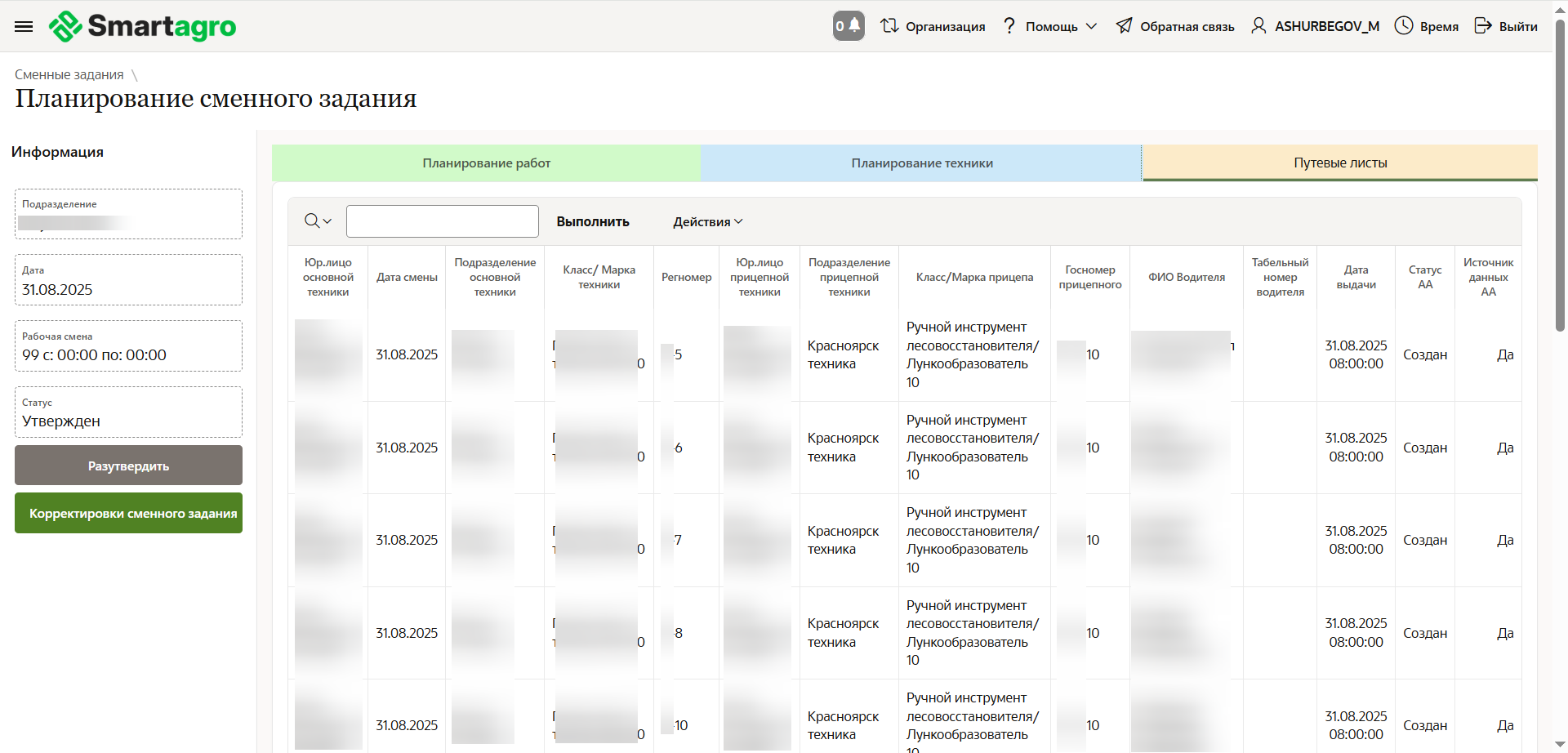Open the notifications bell badge
The height and width of the screenshot is (753, 1568).
pyautogui.click(x=849, y=26)
